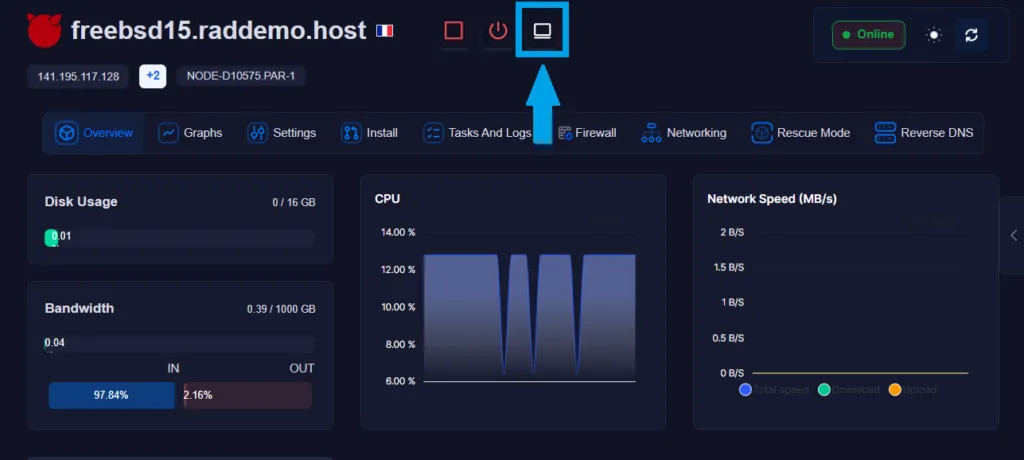Click the Disk Usage progress bar
This screenshot has height=460, width=1024.
(x=180, y=238)
